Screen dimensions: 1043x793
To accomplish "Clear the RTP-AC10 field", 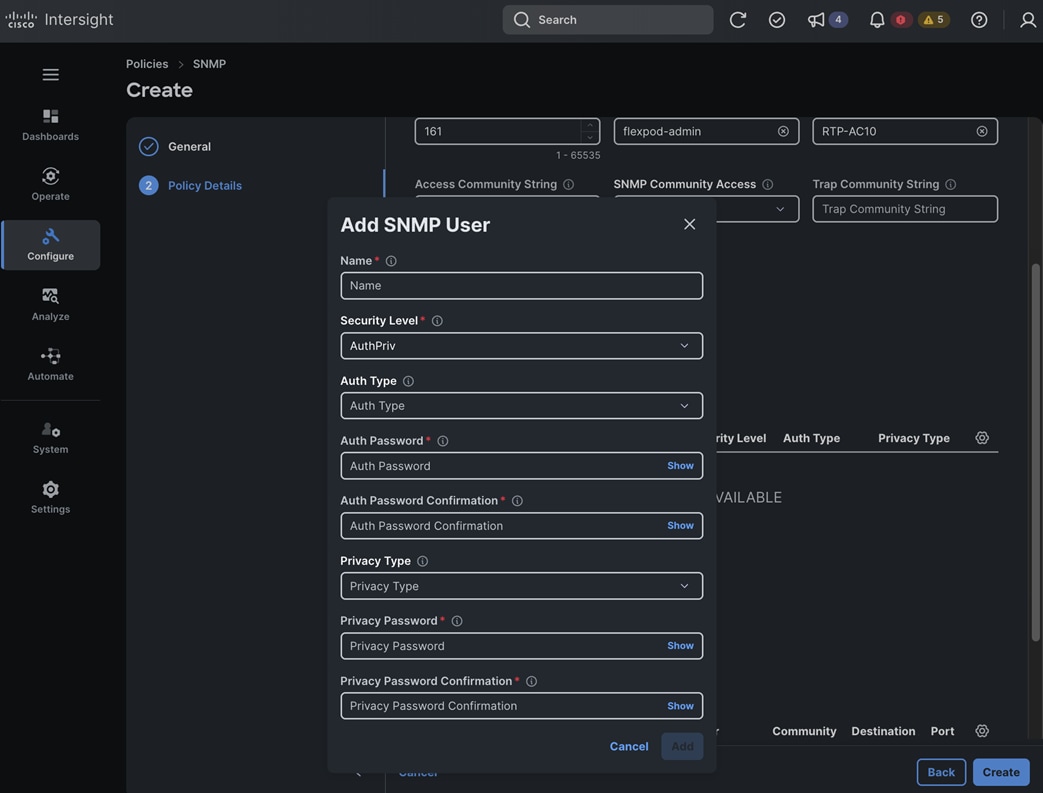I will (x=982, y=131).
